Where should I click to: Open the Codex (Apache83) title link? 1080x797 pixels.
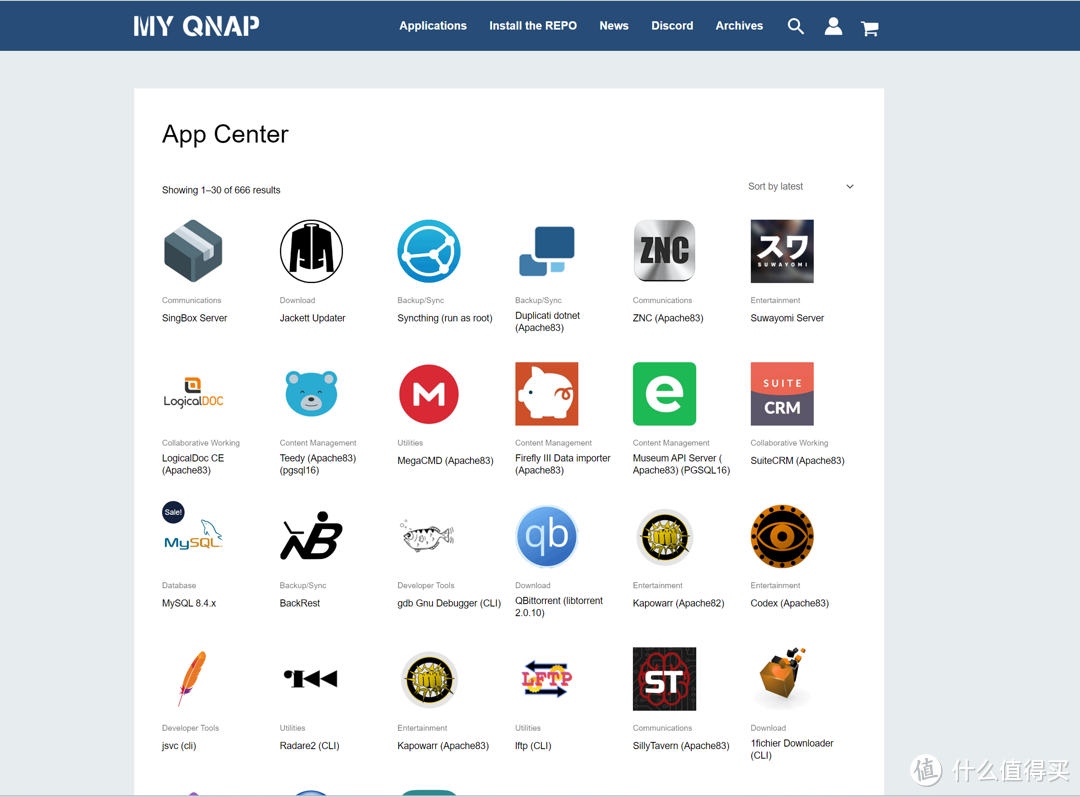(x=789, y=603)
